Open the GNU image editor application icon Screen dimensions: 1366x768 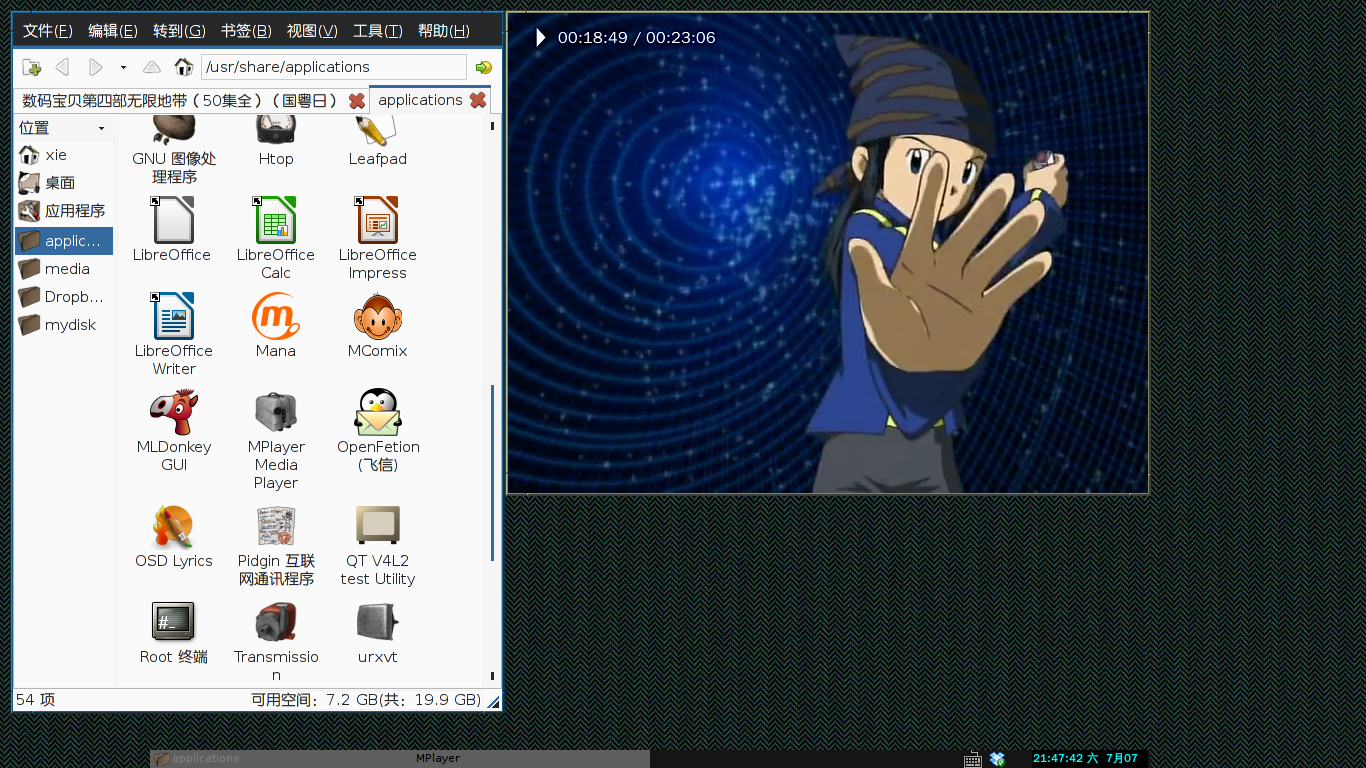[x=174, y=128]
